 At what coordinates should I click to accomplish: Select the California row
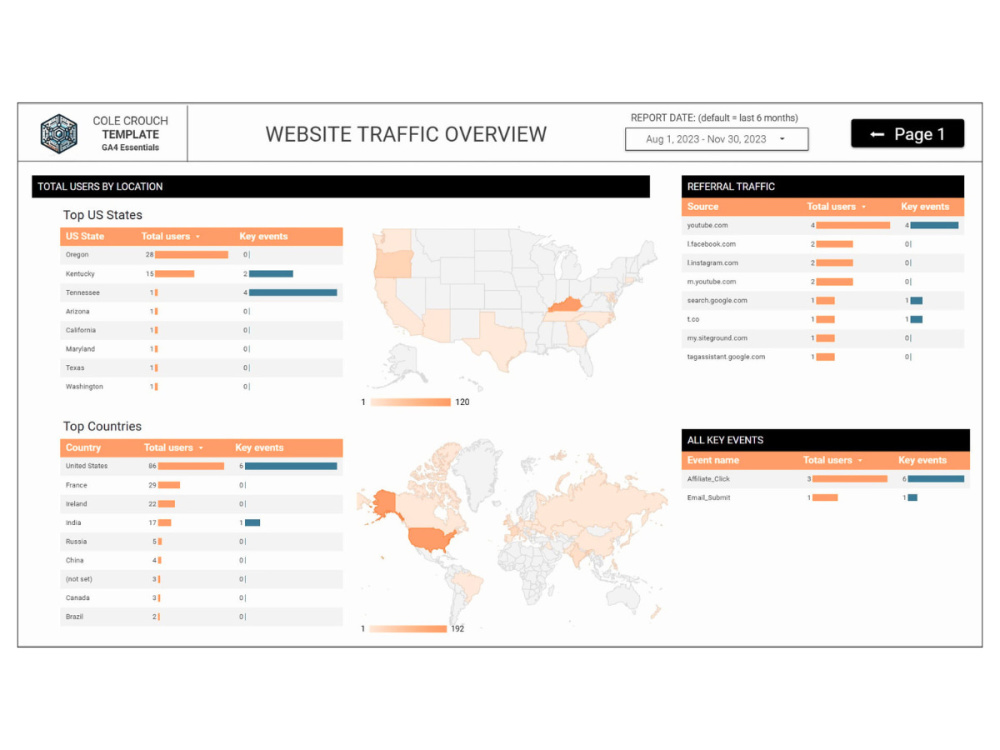click(x=202, y=330)
